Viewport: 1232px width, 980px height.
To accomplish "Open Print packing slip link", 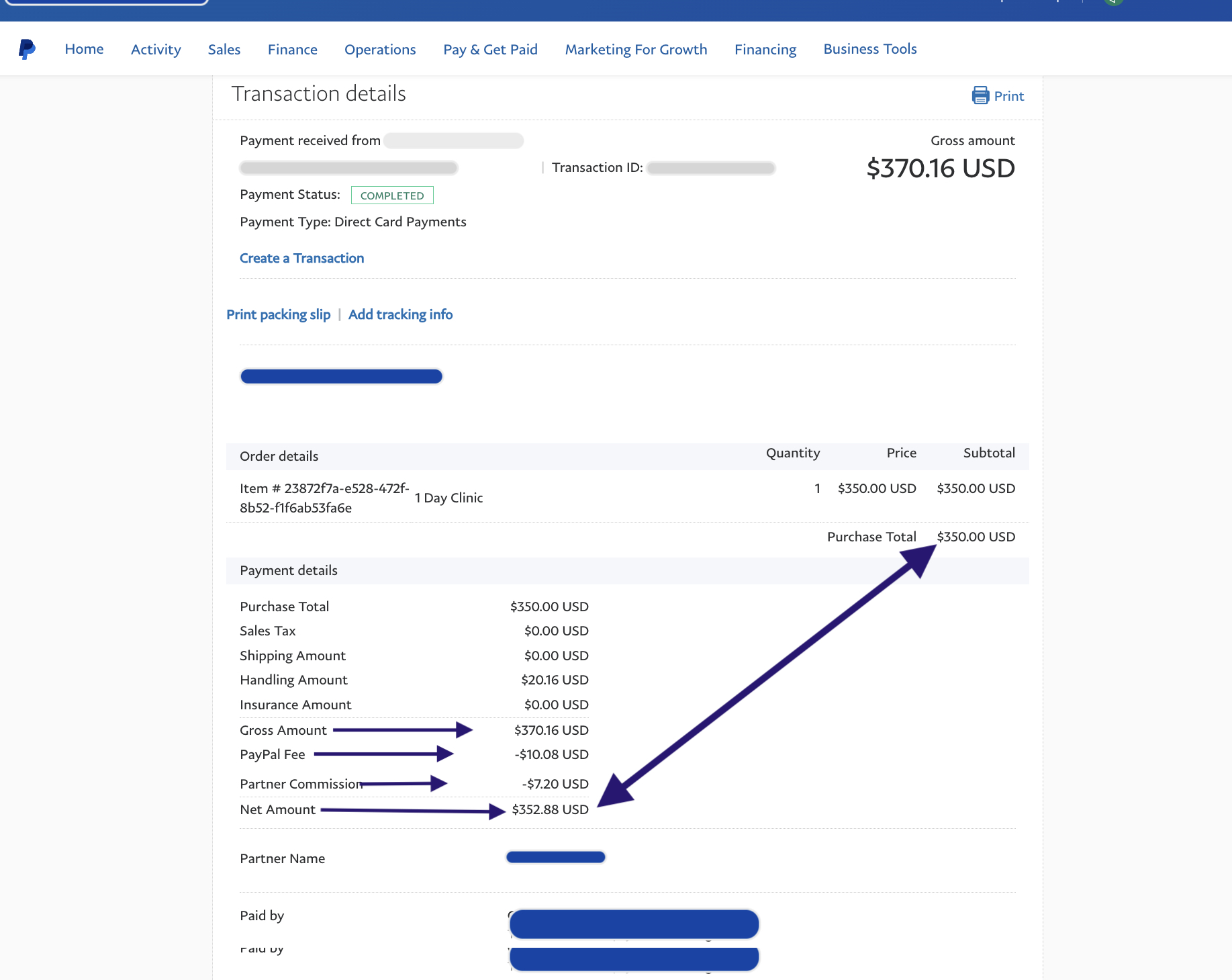I will 278,314.
